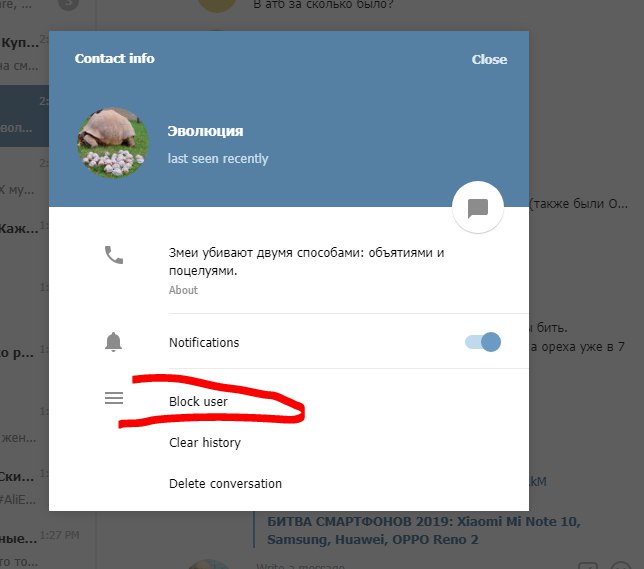
Task: Click the three-line menu icon beside Block user
Action: pos(114,398)
